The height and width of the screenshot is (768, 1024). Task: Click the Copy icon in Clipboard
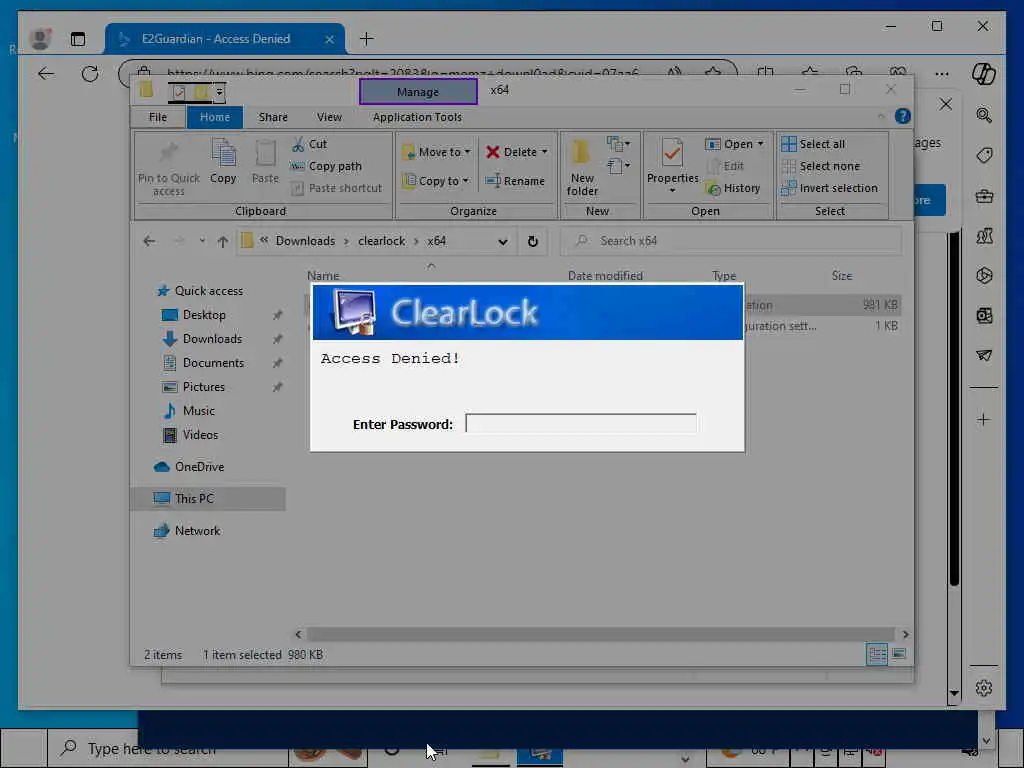(x=223, y=153)
